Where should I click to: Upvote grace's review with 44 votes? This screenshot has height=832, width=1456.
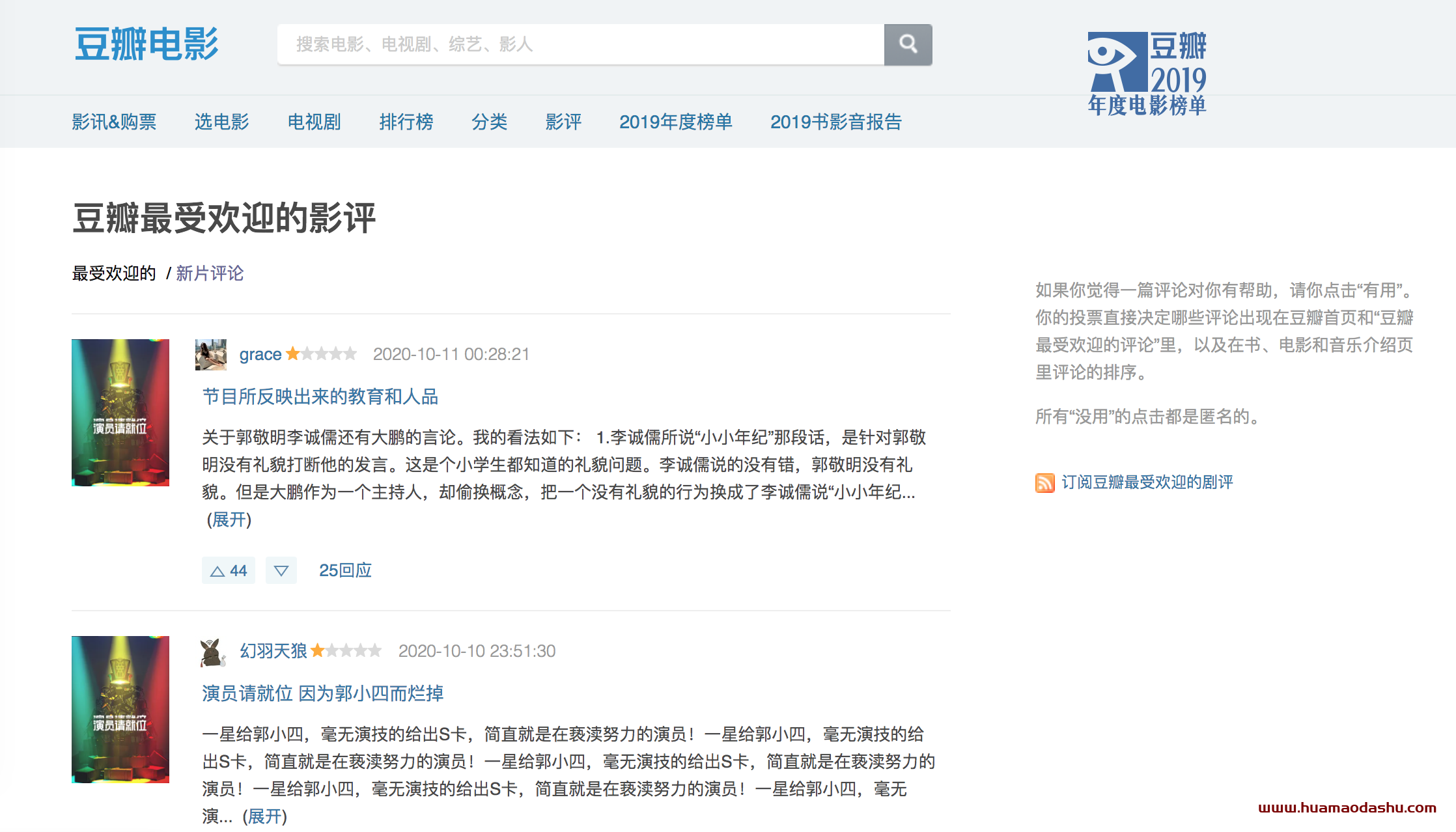(x=229, y=570)
